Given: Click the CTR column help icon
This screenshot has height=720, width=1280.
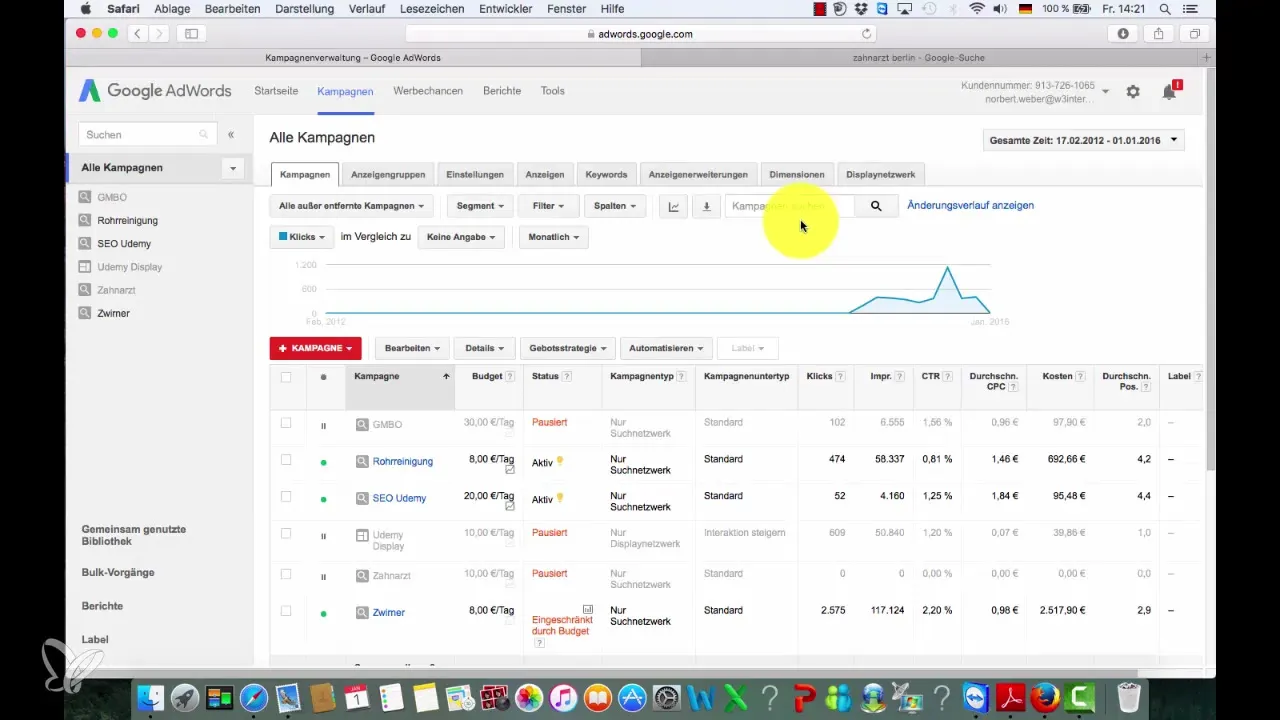Looking at the screenshot, I should pyautogui.click(x=947, y=376).
